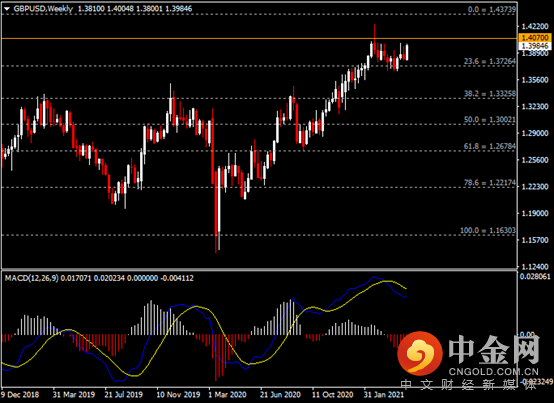
Task: Click the Fibonacci 78.6 = 1.22174 label
Action: [489, 183]
